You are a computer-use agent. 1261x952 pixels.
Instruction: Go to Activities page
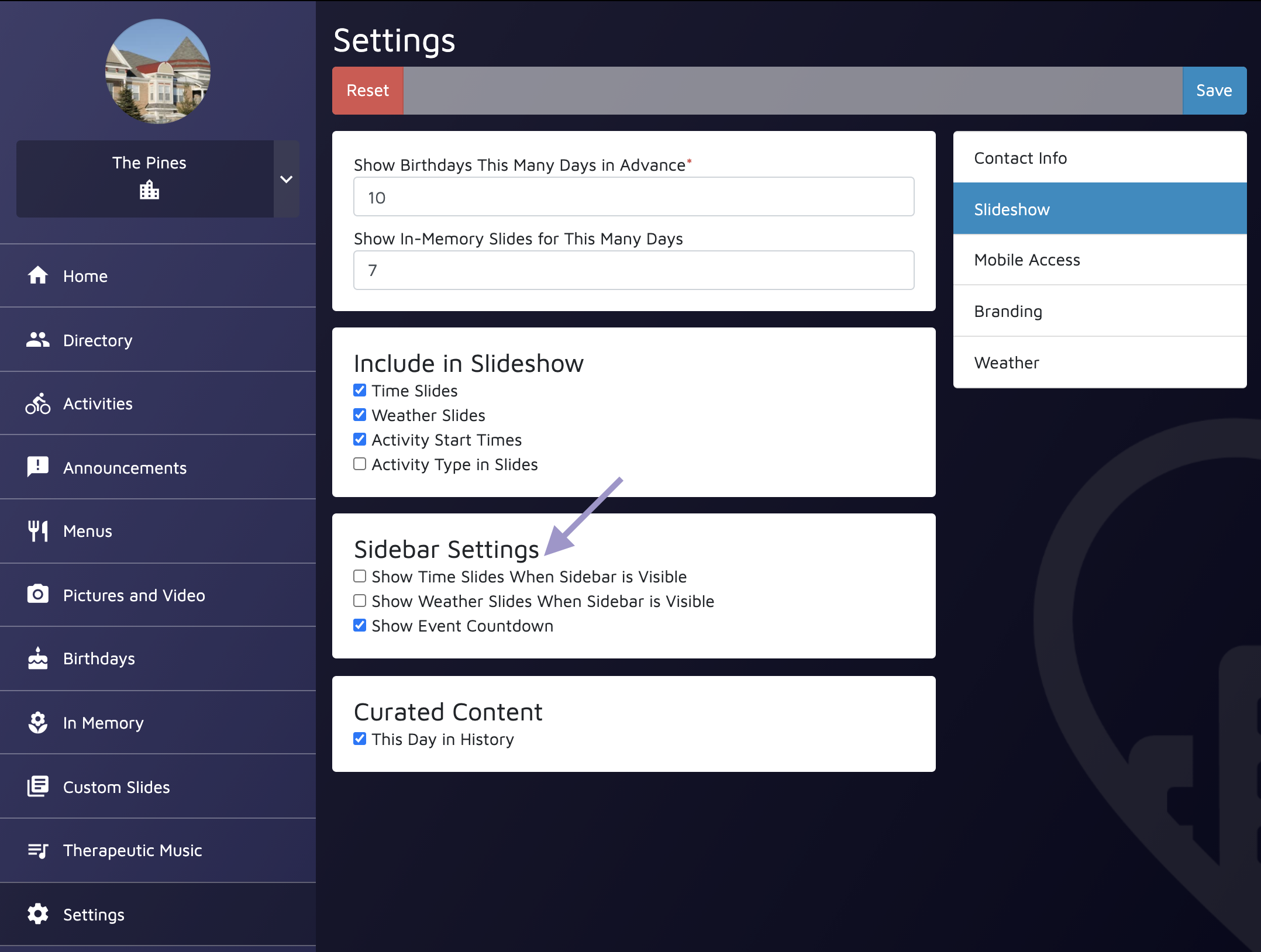click(158, 403)
